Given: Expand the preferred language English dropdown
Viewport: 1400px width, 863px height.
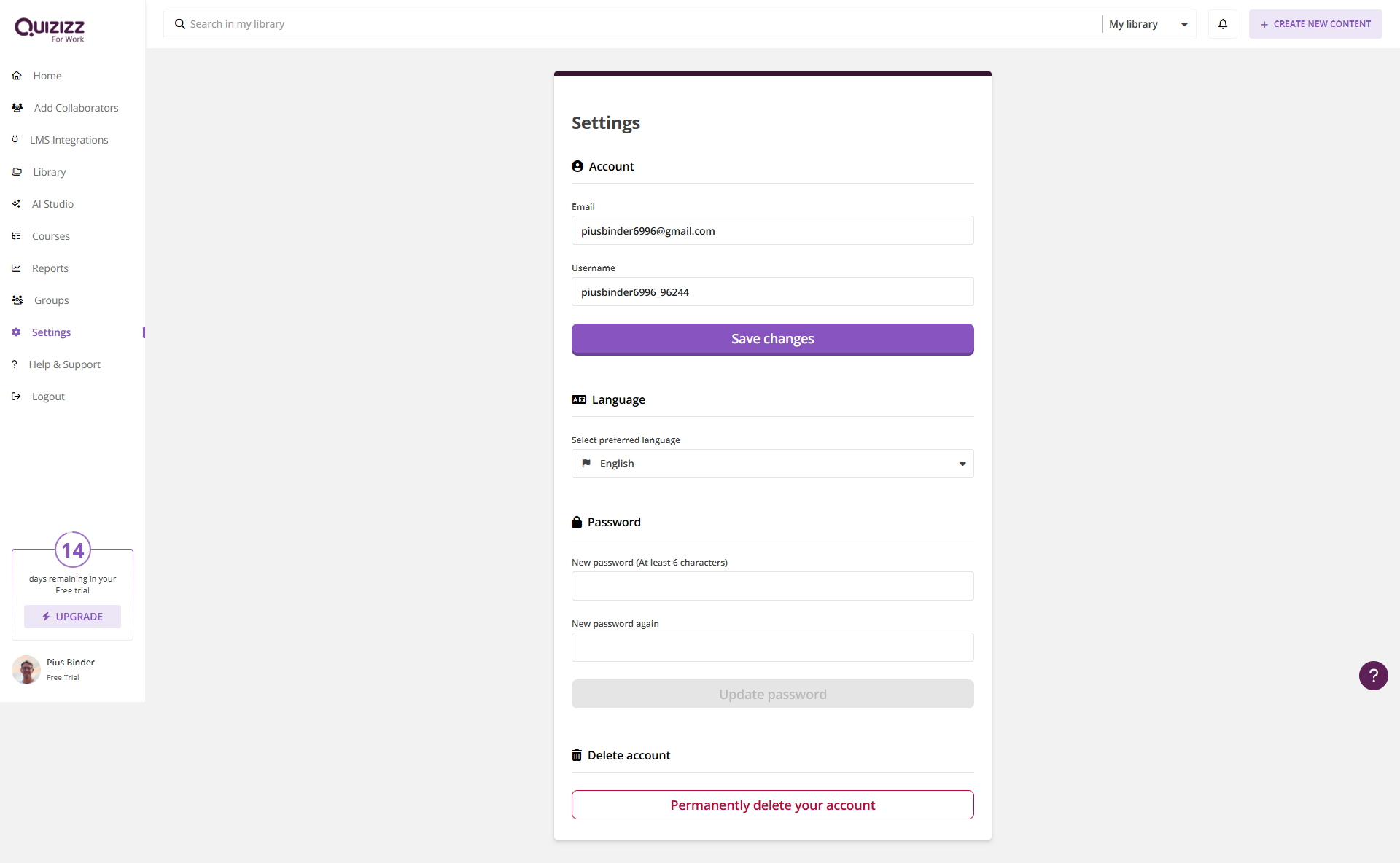Looking at the screenshot, I should [x=771, y=464].
